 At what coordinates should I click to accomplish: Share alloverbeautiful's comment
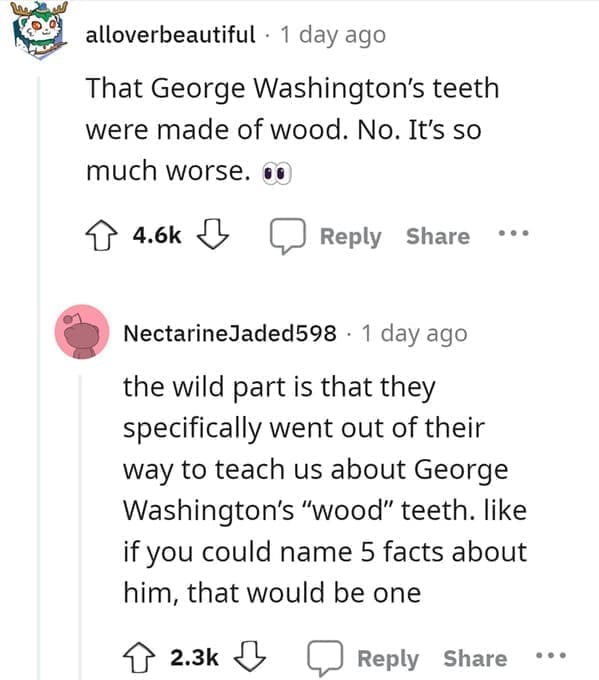pyautogui.click(x=438, y=236)
